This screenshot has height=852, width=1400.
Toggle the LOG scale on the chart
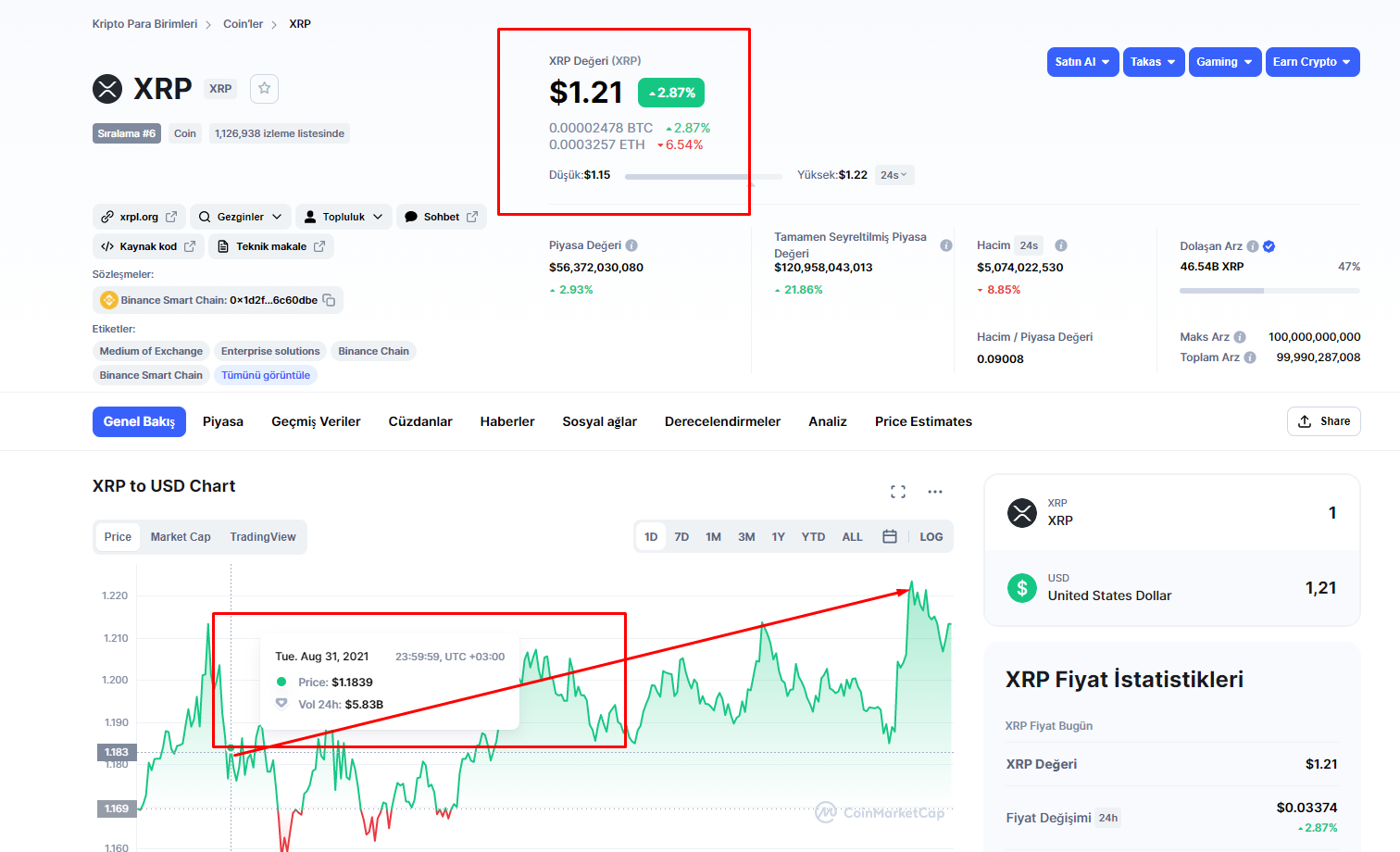tap(931, 537)
